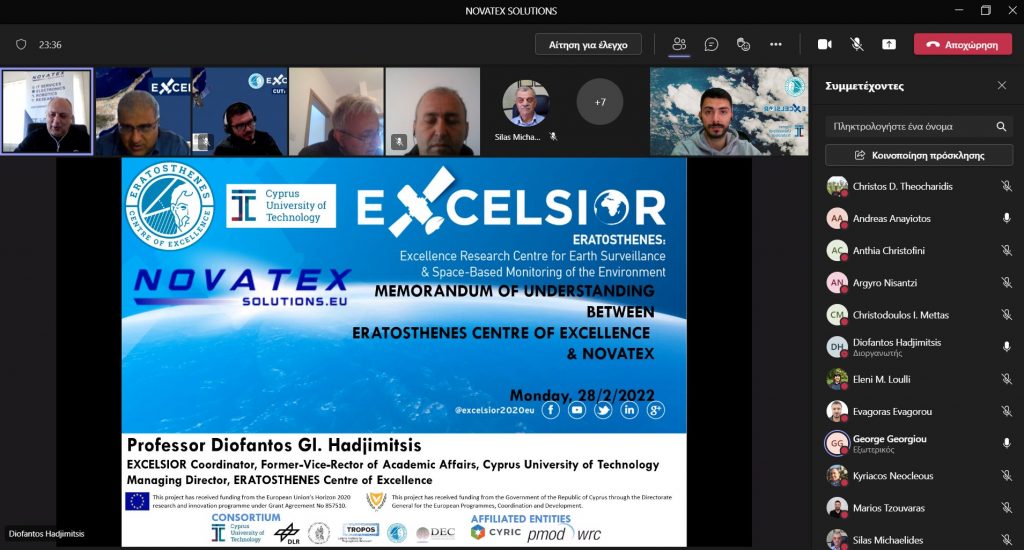The height and width of the screenshot is (550, 1024).
Task: Click Κοινοποίηση πρόσκλησης share invite button
Action: tap(919, 155)
